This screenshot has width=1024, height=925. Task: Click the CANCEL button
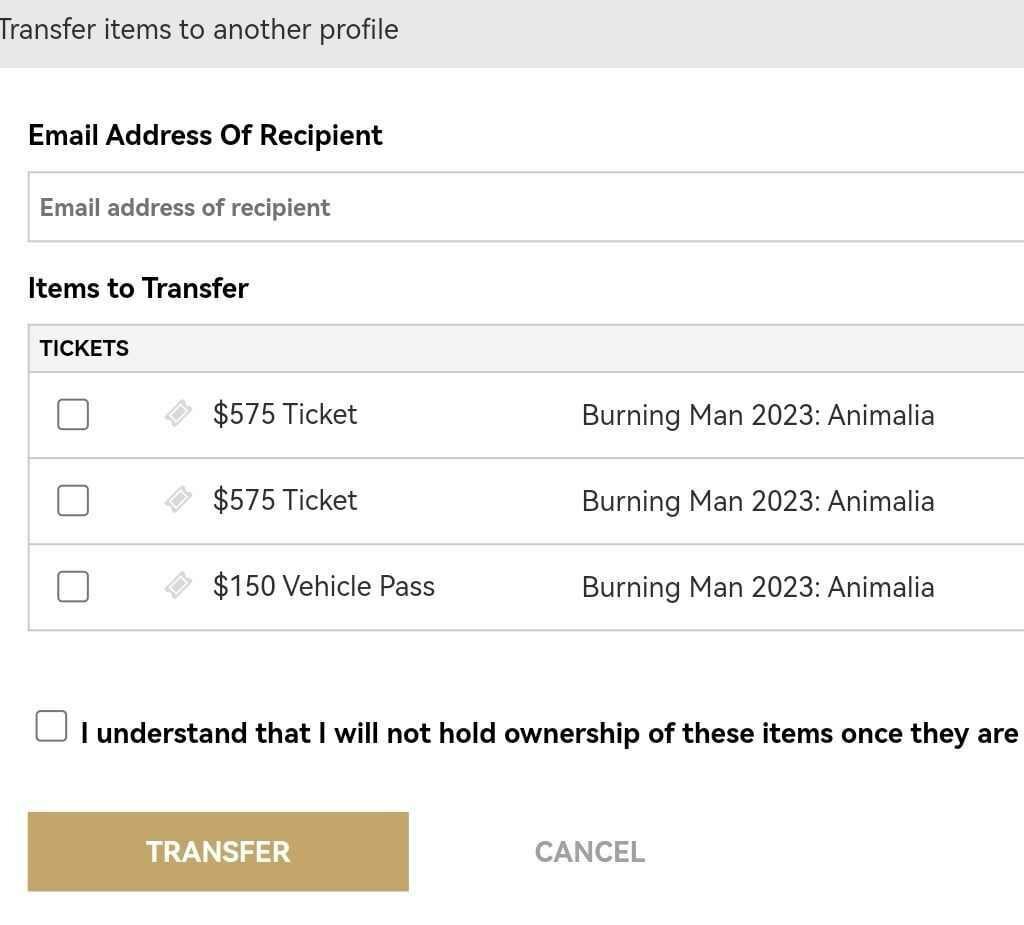[x=589, y=852]
